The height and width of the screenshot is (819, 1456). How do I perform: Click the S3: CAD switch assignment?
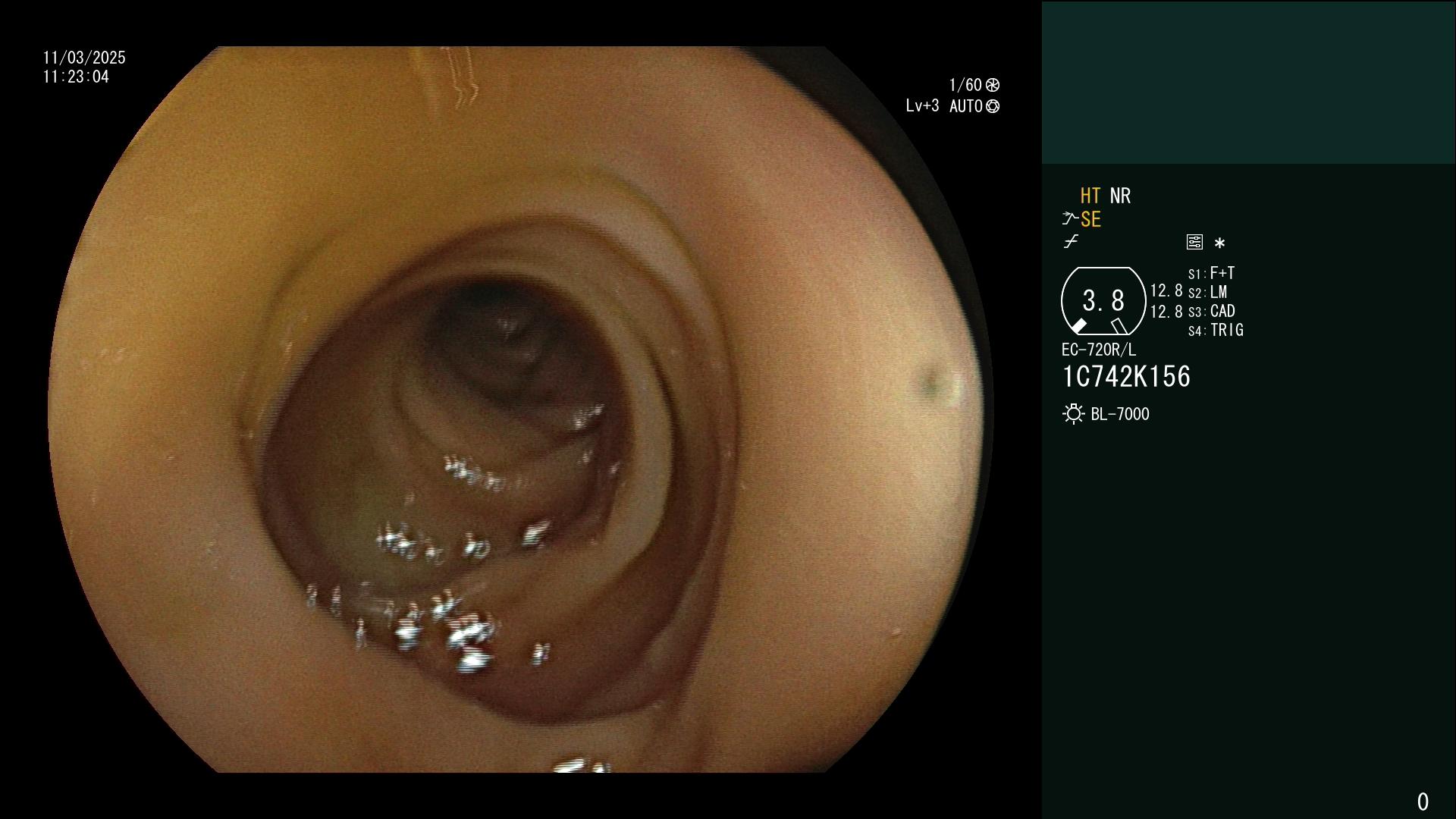(x=1211, y=311)
